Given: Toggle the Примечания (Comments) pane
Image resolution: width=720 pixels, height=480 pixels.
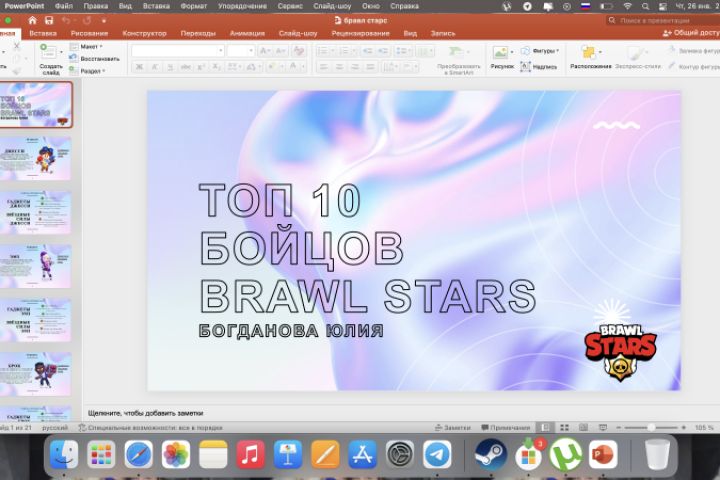Looking at the screenshot, I should click(506, 428).
